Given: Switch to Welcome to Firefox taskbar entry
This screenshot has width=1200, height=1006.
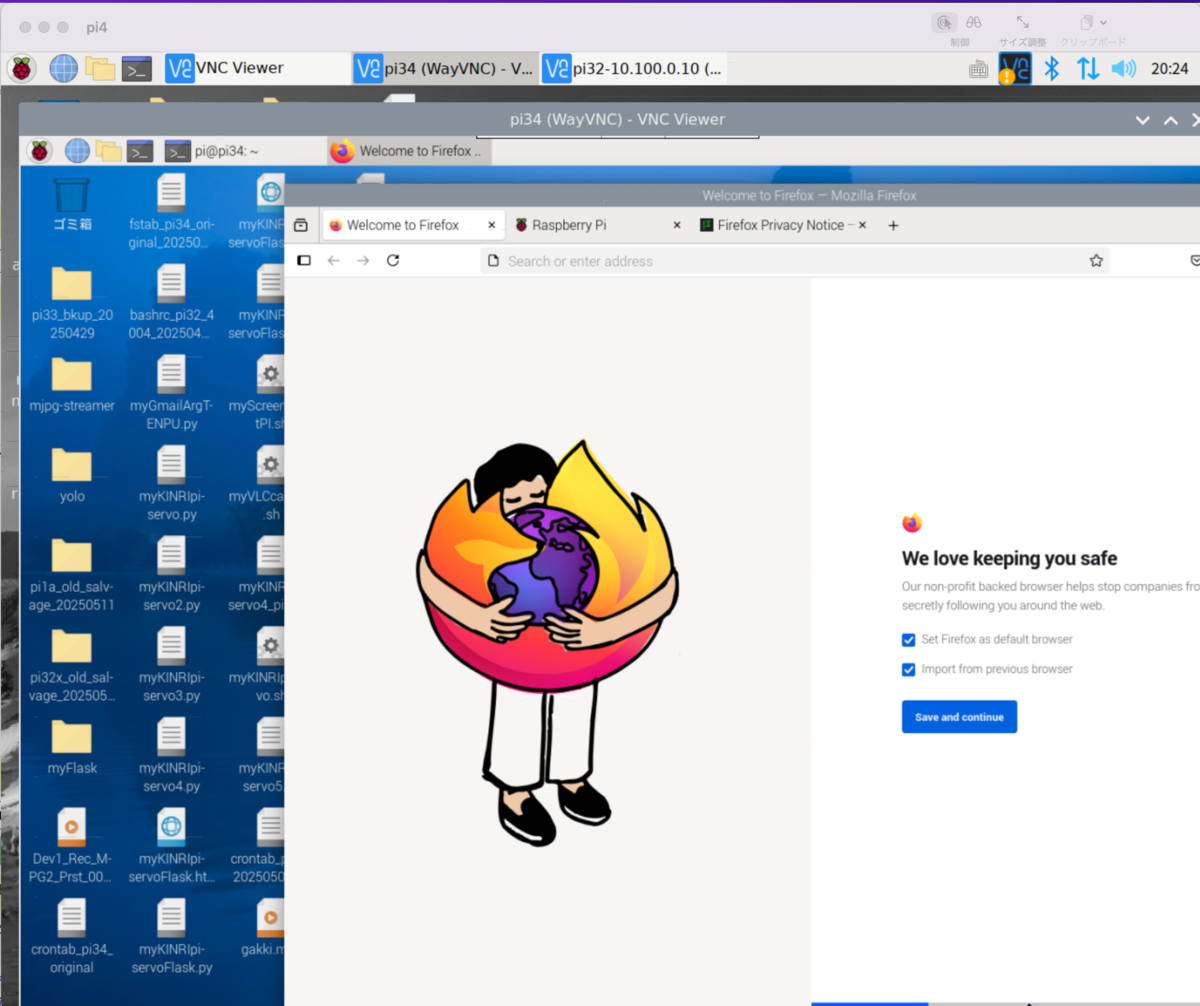Looking at the screenshot, I should pos(410,151).
